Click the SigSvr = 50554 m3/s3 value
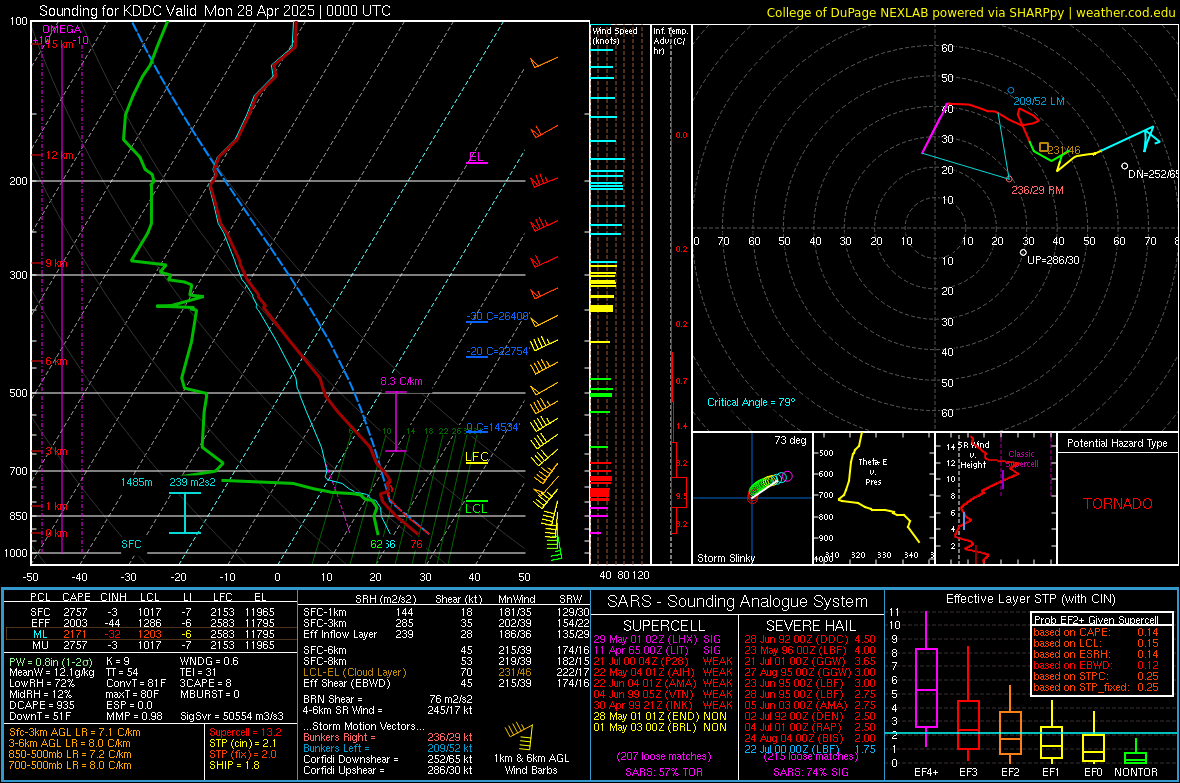 232,716
